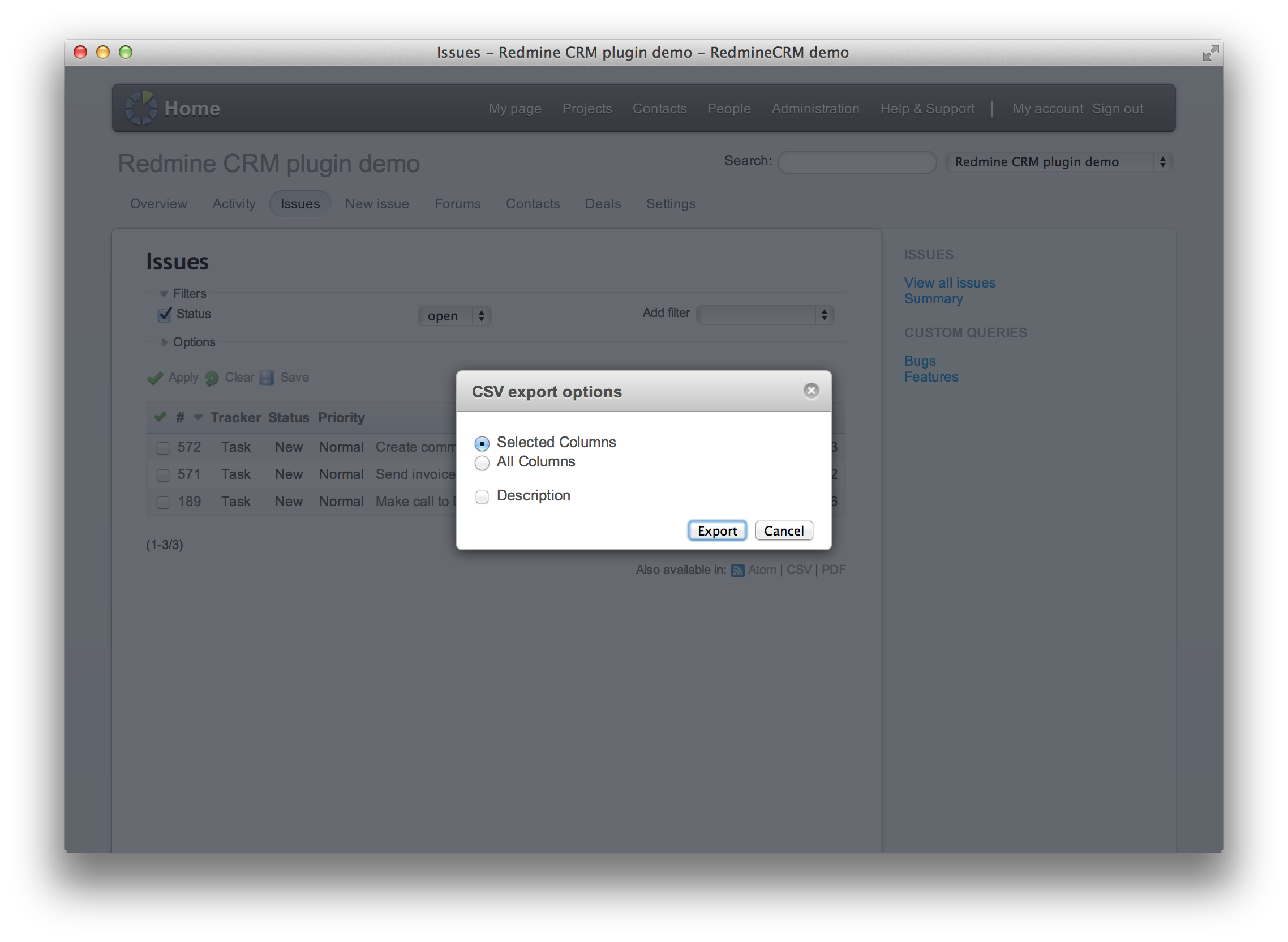1288x942 pixels.
Task: Click the Save query floppy icon
Action: click(267, 378)
